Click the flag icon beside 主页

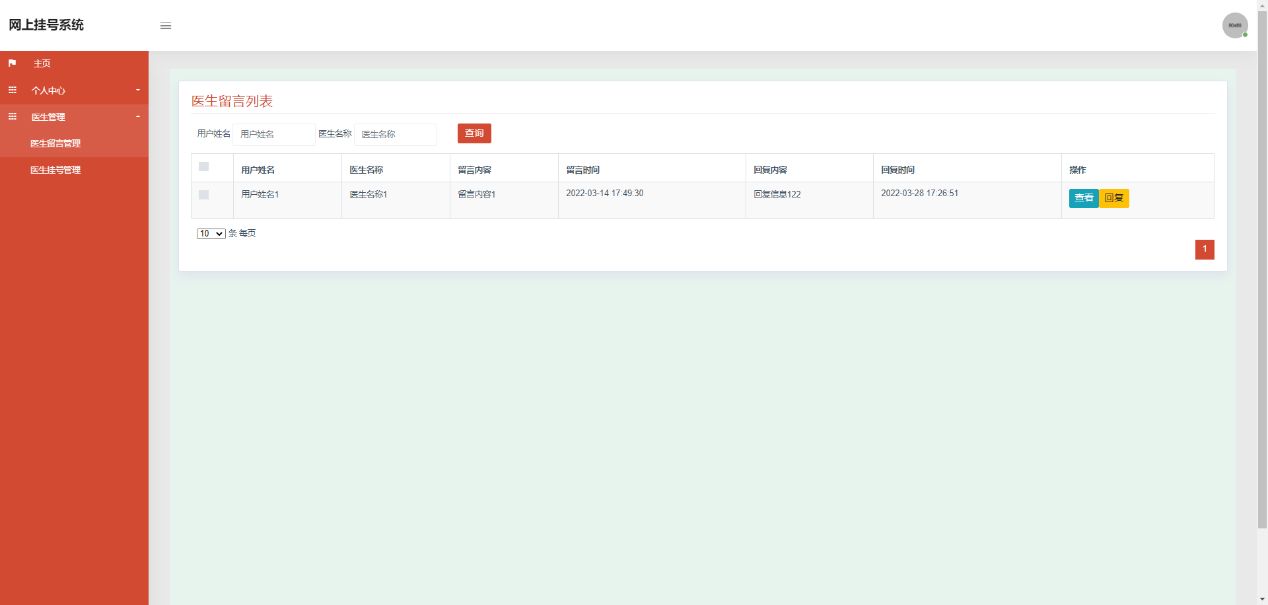tap(12, 63)
